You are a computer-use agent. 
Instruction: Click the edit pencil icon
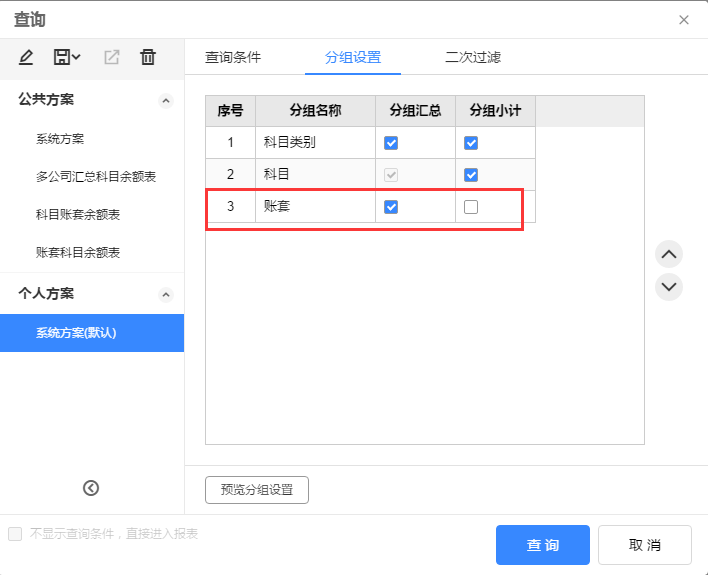tap(26, 58)
